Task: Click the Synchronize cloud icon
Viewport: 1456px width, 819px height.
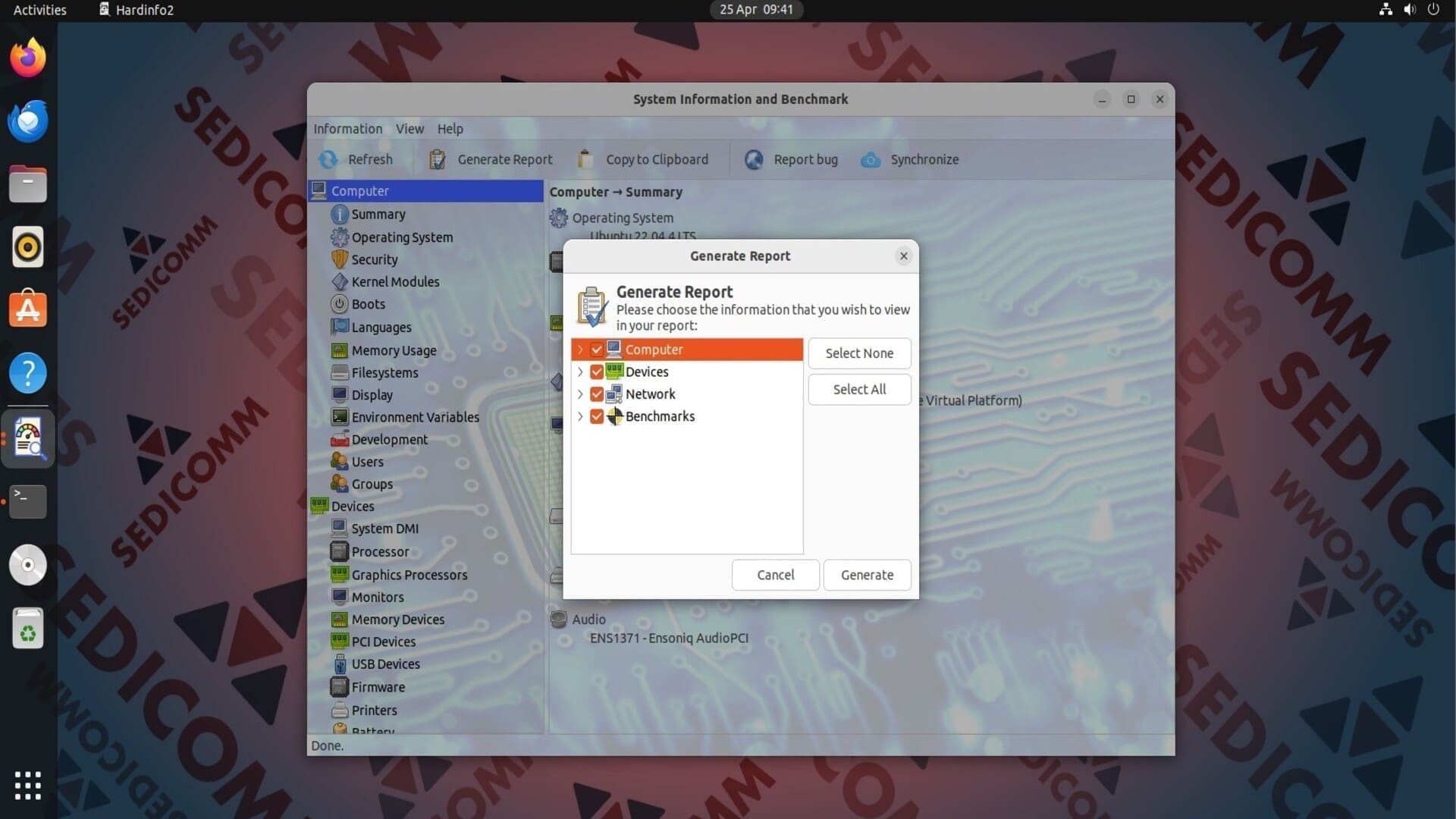Action: click(x=871, y=159)
